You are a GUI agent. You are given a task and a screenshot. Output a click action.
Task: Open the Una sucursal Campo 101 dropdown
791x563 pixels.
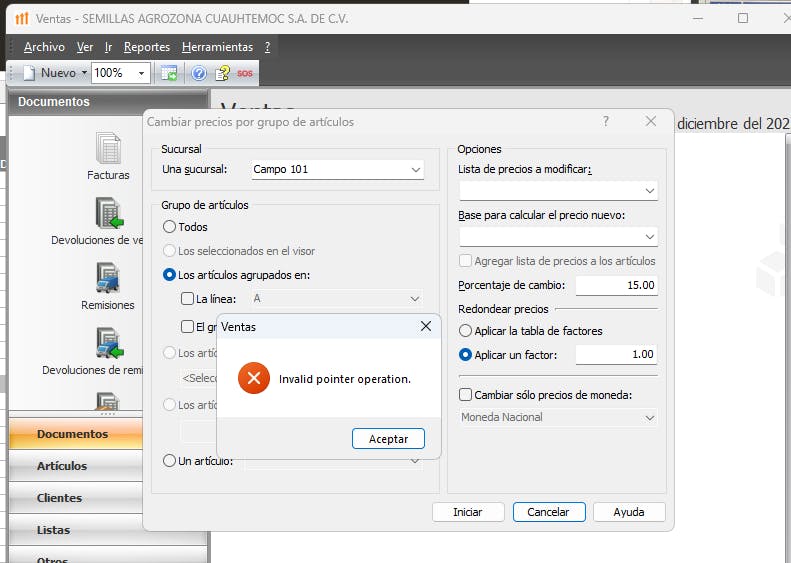pos(337,170)
